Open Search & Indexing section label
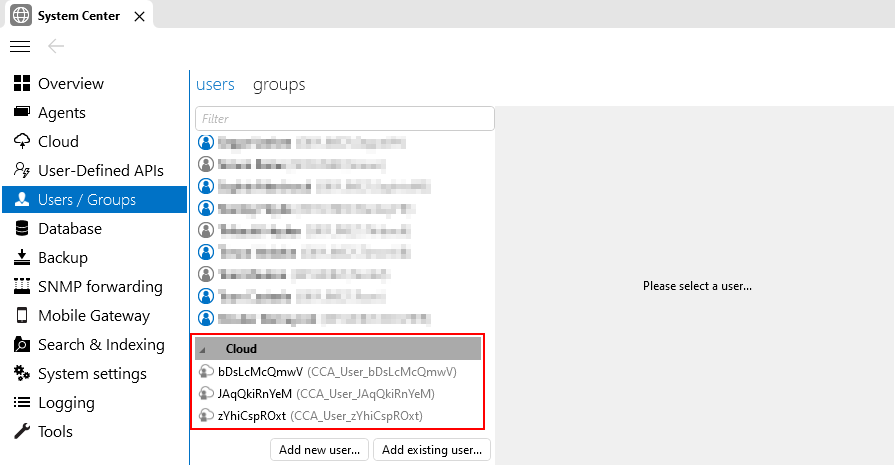Image resolution: width=895 pixels, height=466 pixels. click(101, 345)
